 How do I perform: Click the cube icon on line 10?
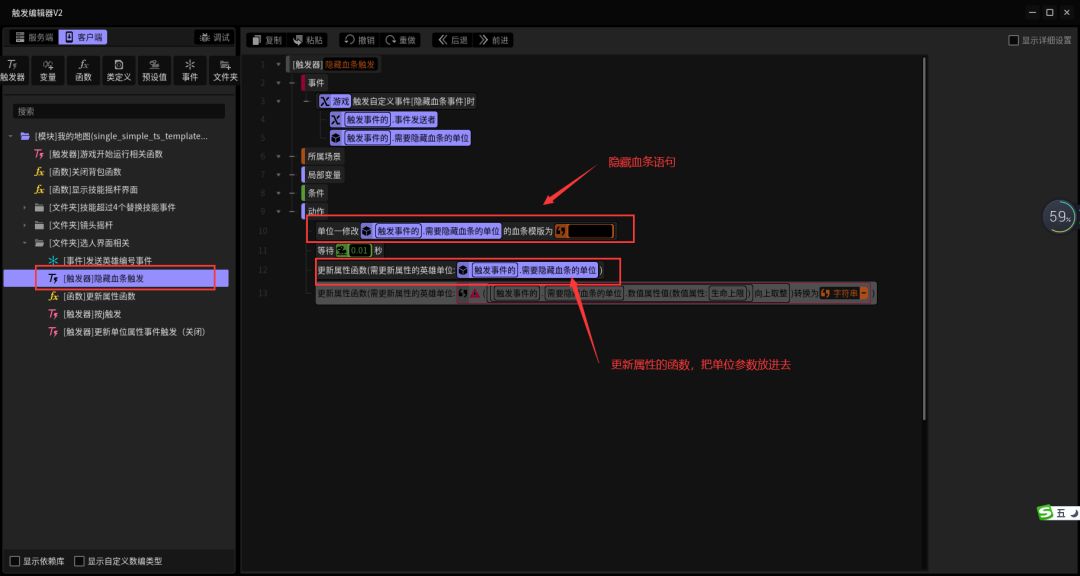click(367, 231)
